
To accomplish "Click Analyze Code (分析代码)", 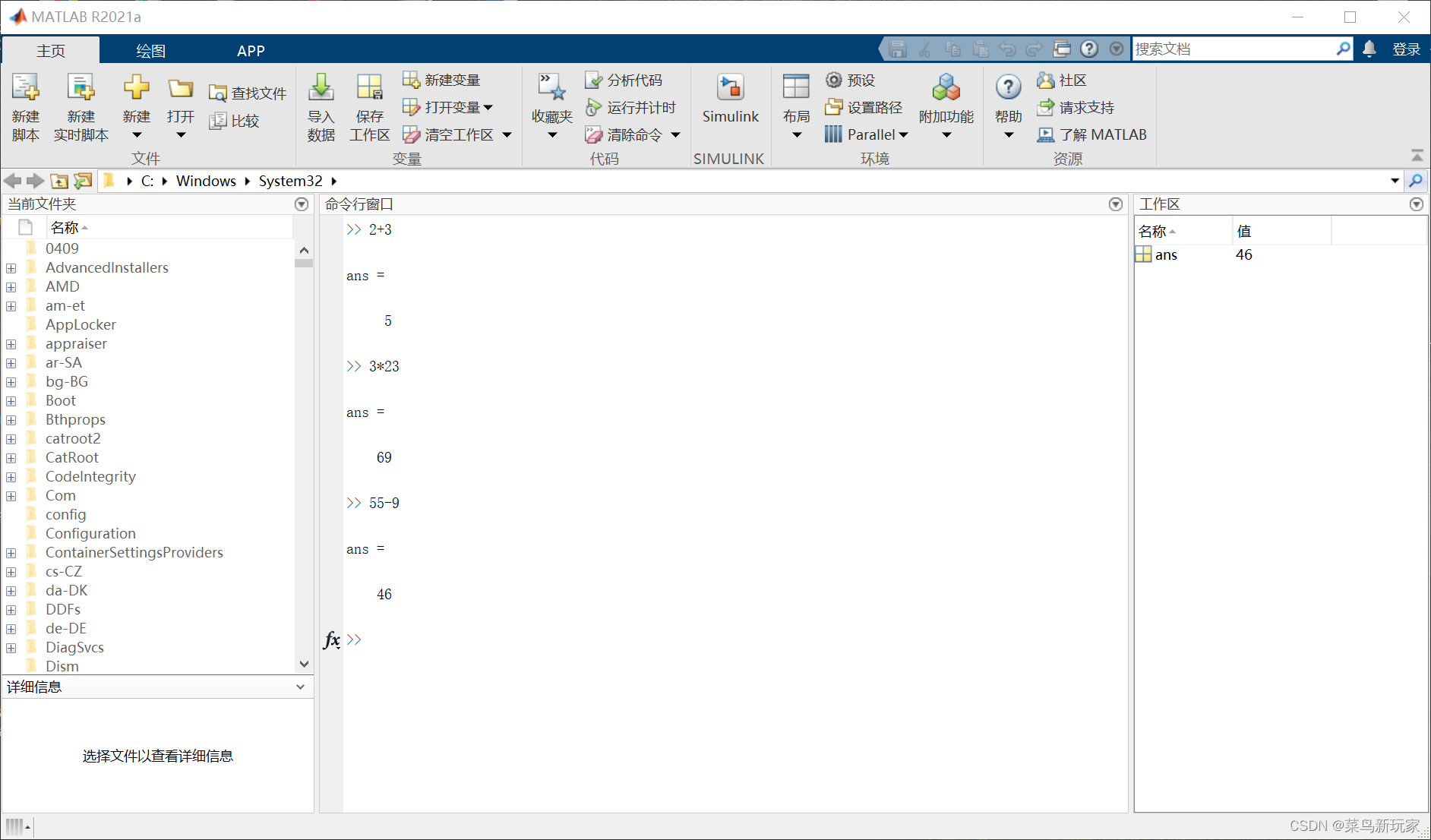I will pos(624,80).
